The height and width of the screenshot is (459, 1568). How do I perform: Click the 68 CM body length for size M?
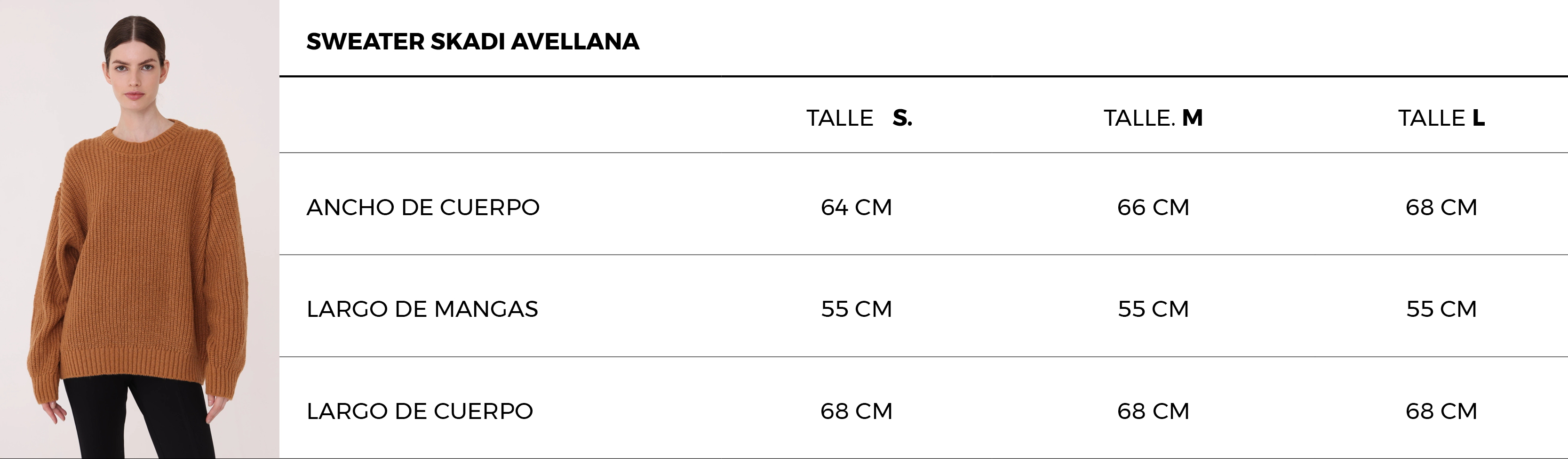(x=1153, y=411)
